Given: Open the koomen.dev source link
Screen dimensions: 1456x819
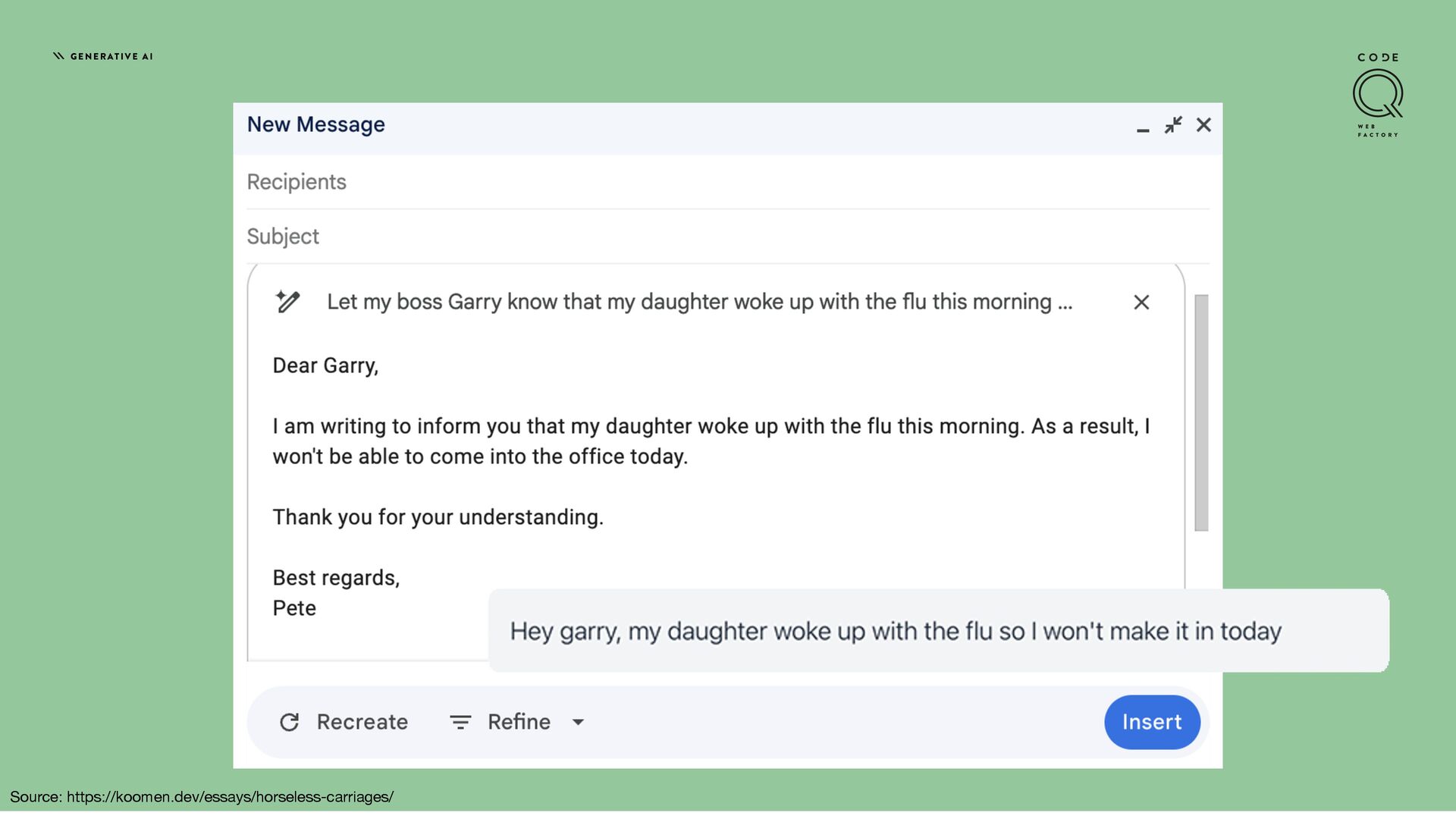Looking at the screenshot, I should [x=230, y=797].
